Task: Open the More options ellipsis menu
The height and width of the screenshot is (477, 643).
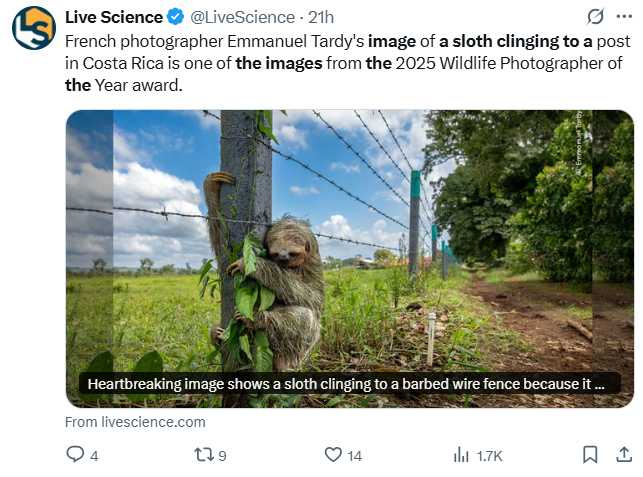Action: point(625,16)
